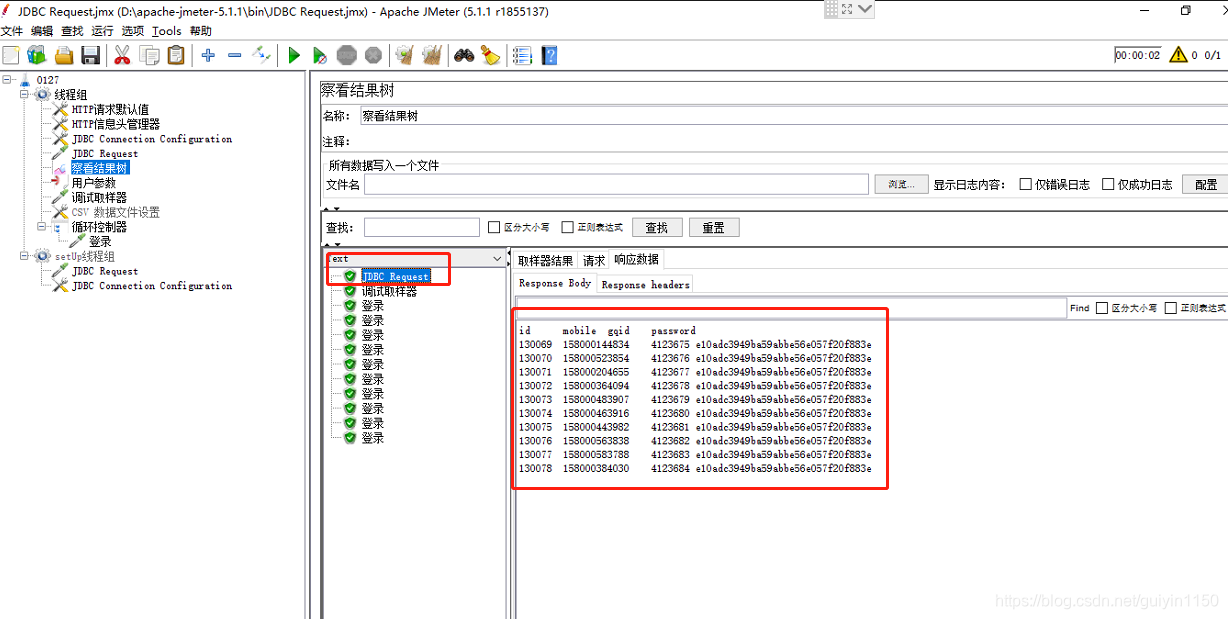This screenshot has width=1228, height=619.
Task: Open the 帮助 menu
Action: point(200,31)
